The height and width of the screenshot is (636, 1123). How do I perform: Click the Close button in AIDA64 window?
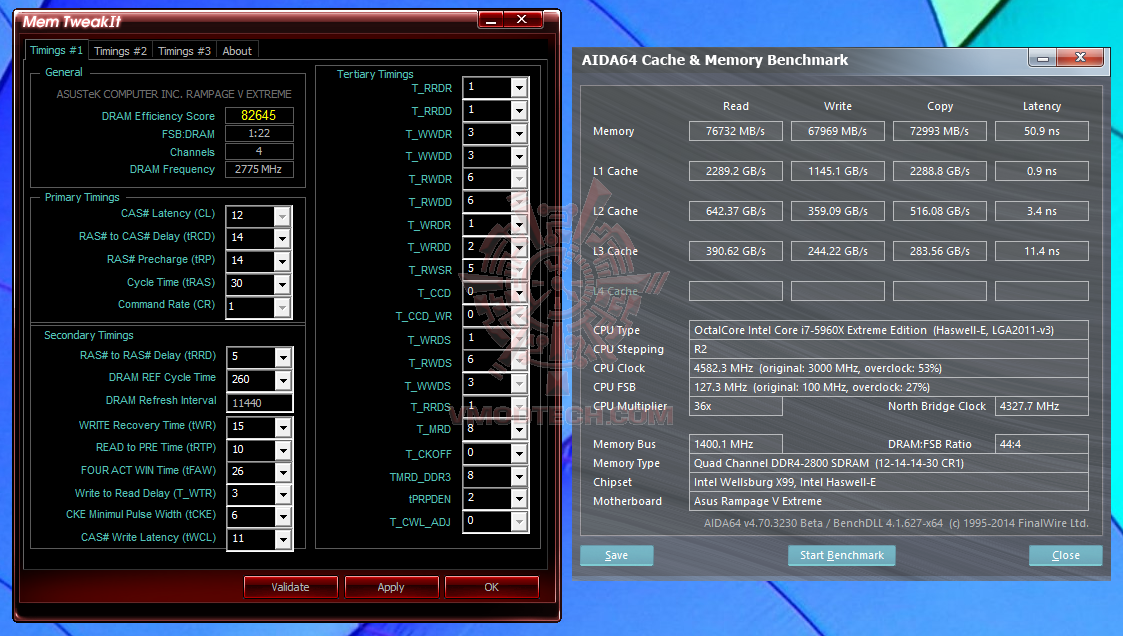tap(1066, 555)
